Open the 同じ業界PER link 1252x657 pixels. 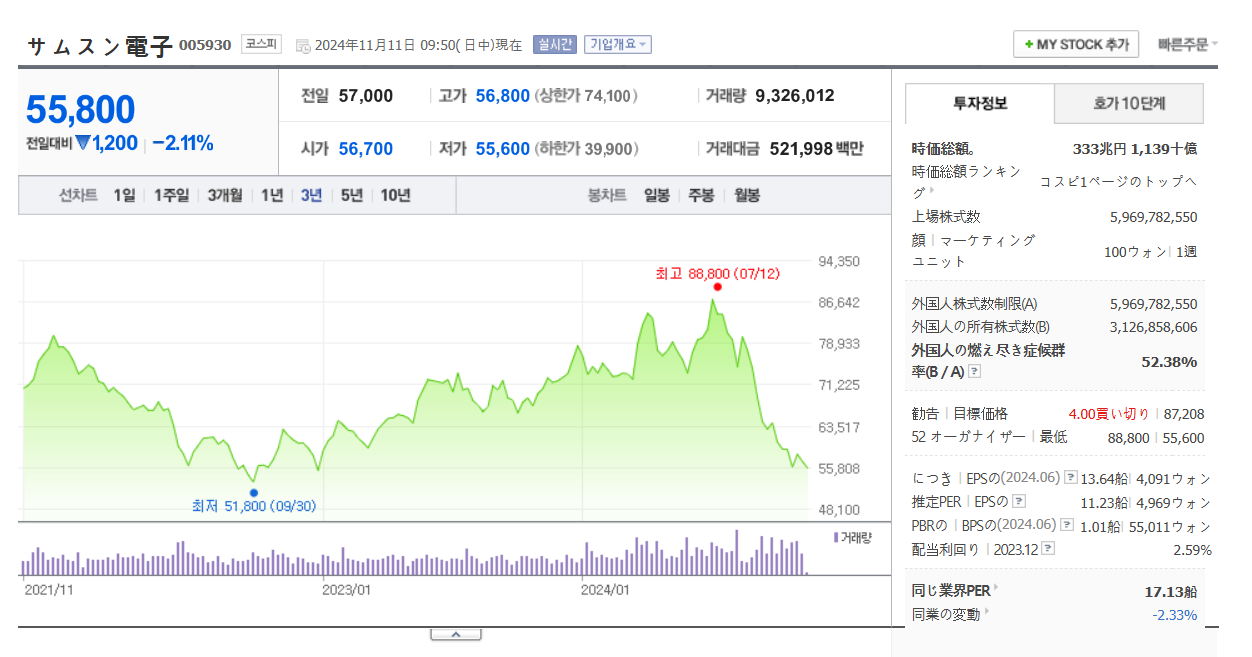tap(951, 591)
